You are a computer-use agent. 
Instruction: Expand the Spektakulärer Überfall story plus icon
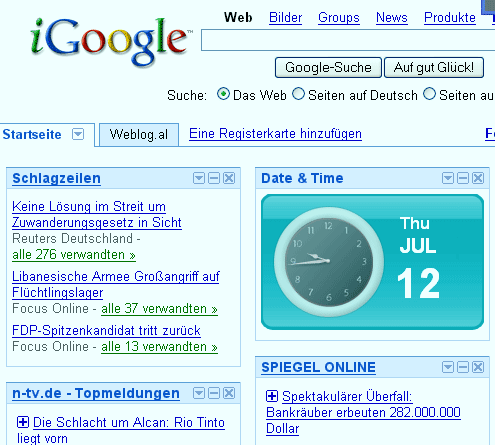click(272, 396)
